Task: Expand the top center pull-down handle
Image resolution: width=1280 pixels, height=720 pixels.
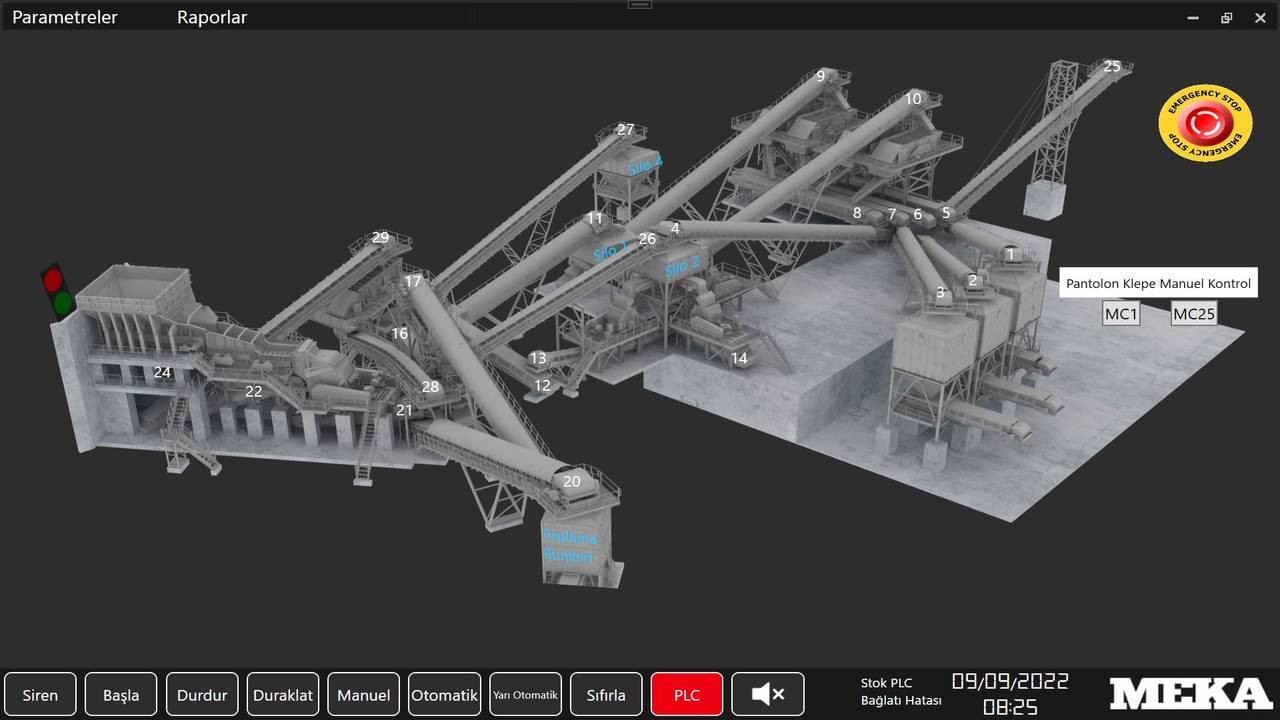Action: click(640, 5)
